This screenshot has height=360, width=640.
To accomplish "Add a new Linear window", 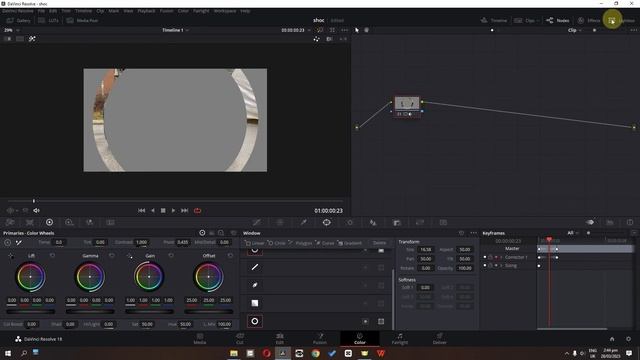I will (x=255, y=243).
